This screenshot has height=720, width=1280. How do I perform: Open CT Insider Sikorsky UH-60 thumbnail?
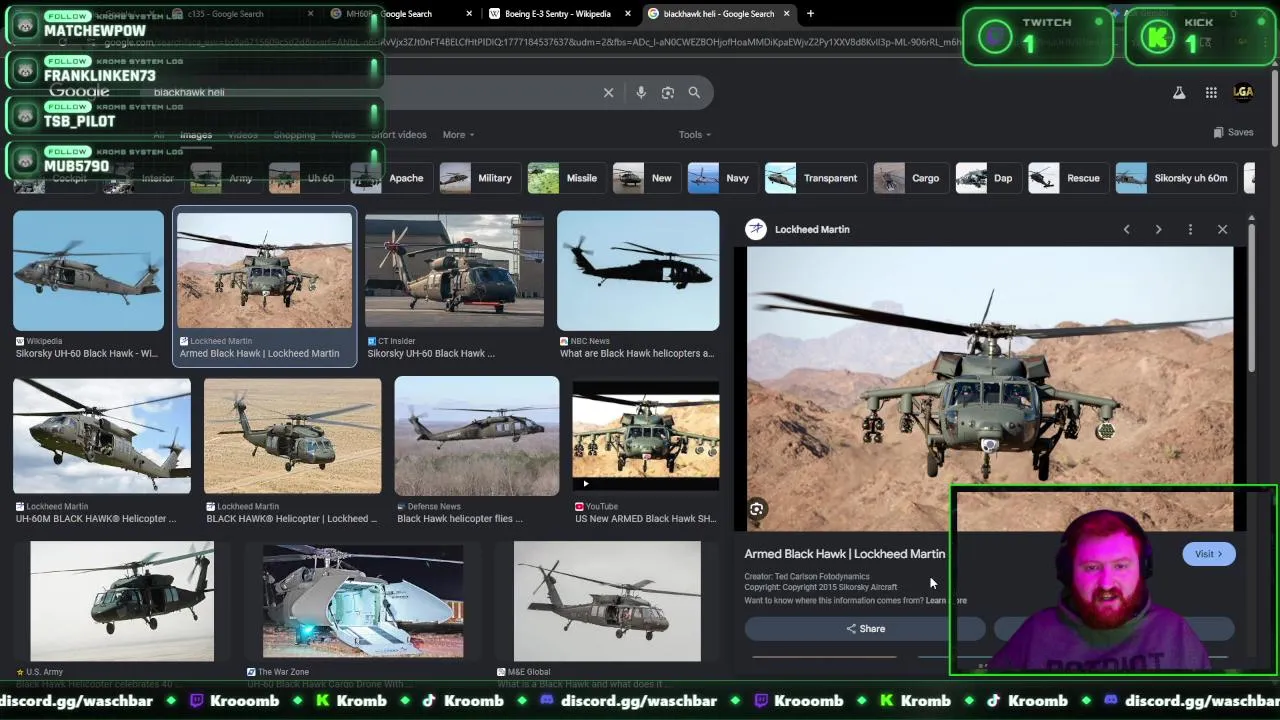(x=454, y=270)
